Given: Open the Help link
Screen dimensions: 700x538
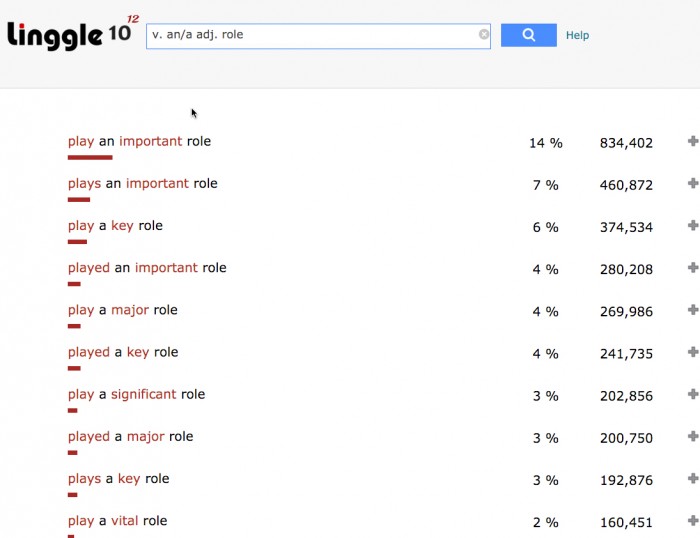Looking at the screenshot, I should (577, 35).
